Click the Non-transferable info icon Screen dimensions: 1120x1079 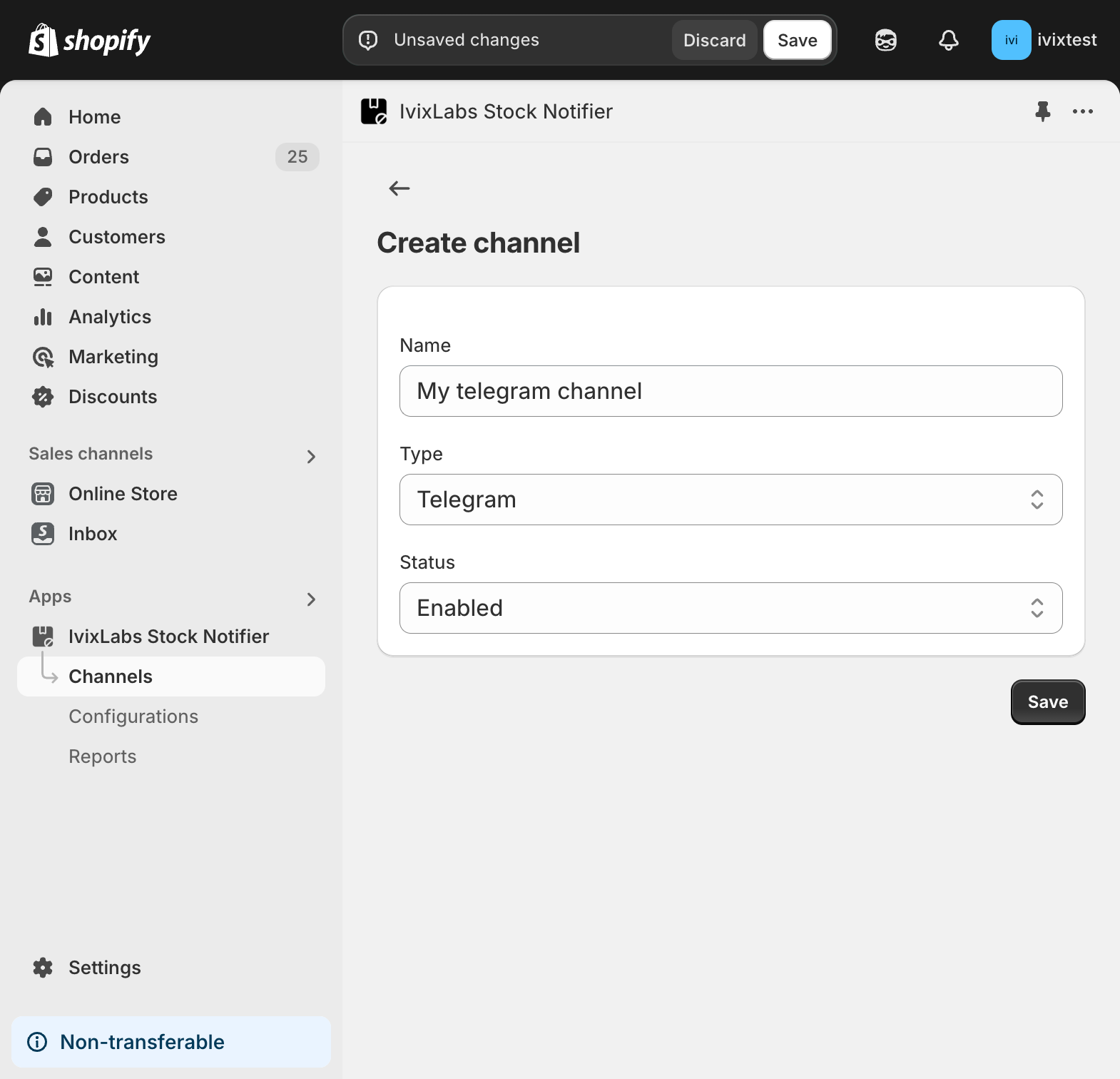click(37, 1042)
